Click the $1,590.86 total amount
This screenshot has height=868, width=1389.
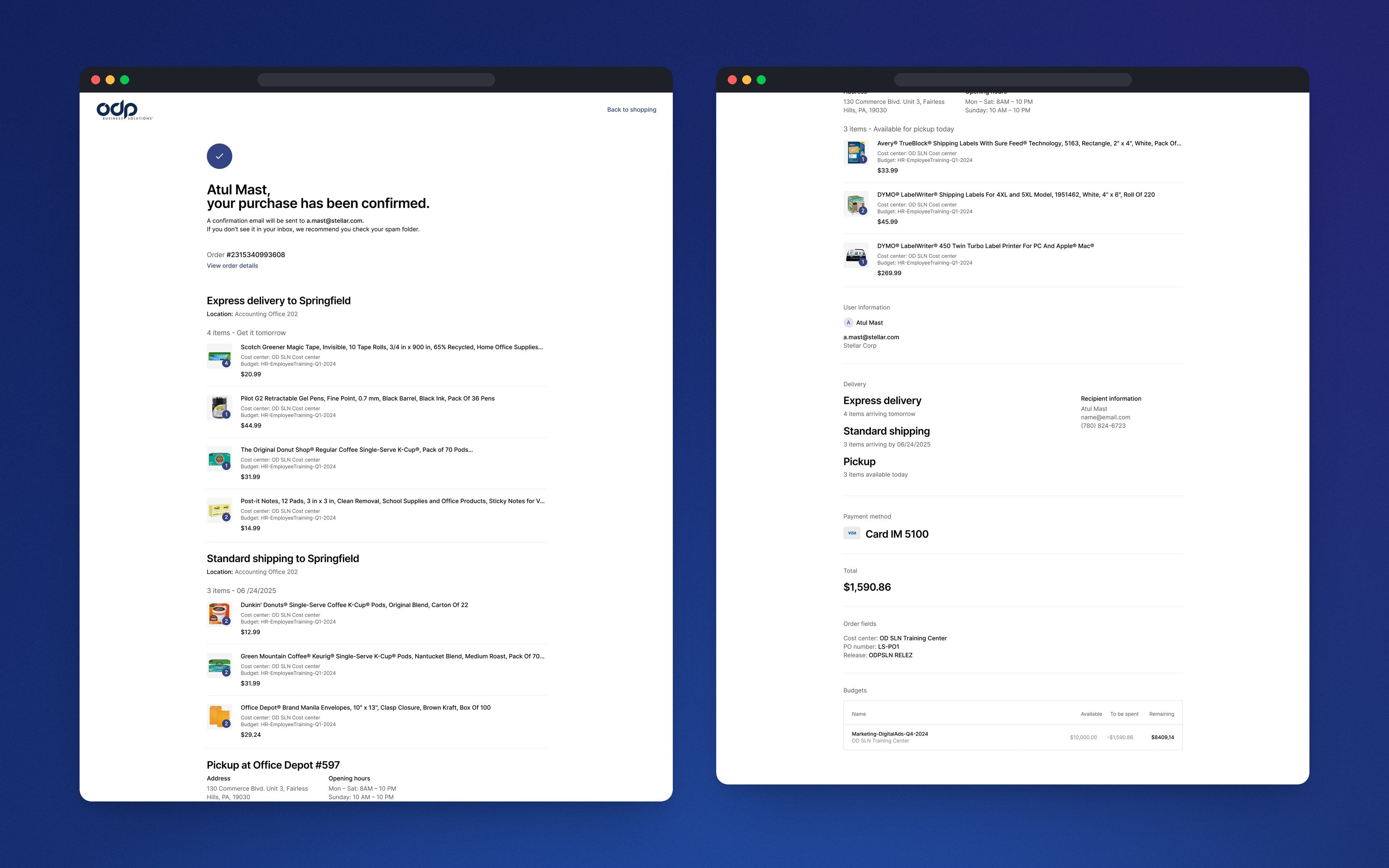(x=867, y=587)
